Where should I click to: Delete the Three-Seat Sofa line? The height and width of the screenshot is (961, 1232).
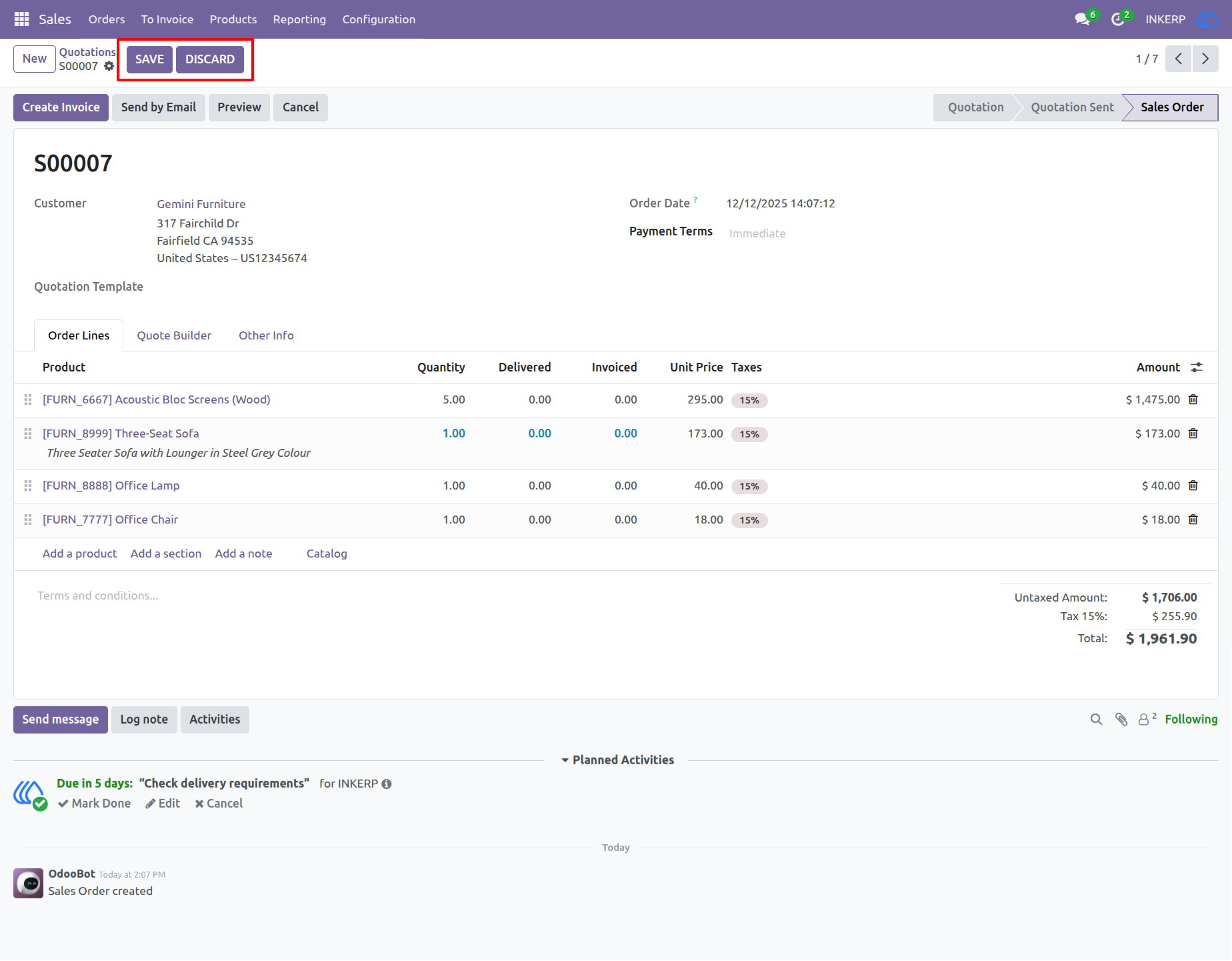point(1193,433)
